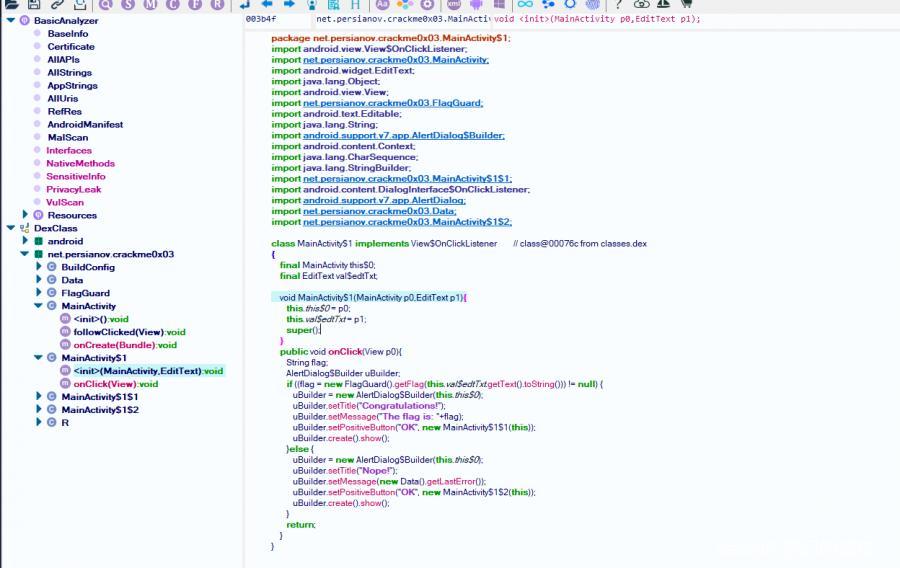
Task: Click the question mark help icon
Action: [x=619, y=5]
